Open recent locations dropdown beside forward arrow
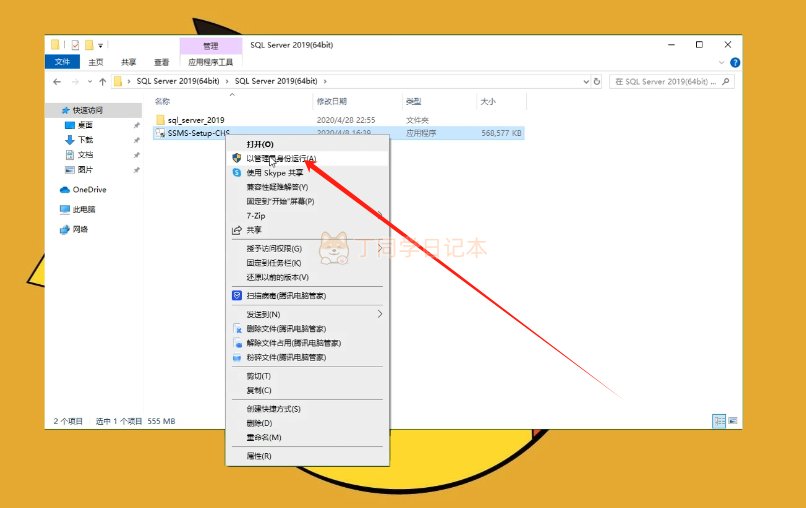 coord(89,81)
